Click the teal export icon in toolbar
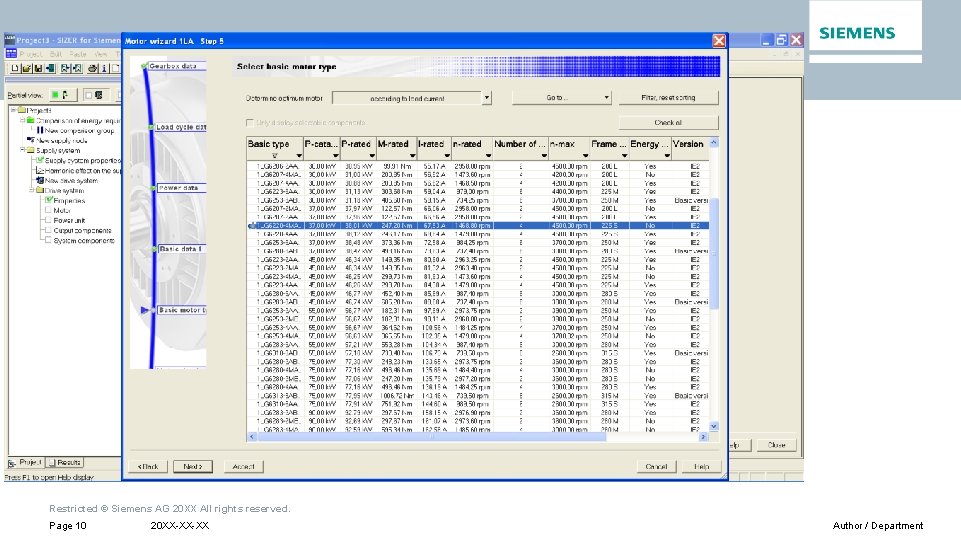This screenshot has width=961, height=540. (50, 68)
